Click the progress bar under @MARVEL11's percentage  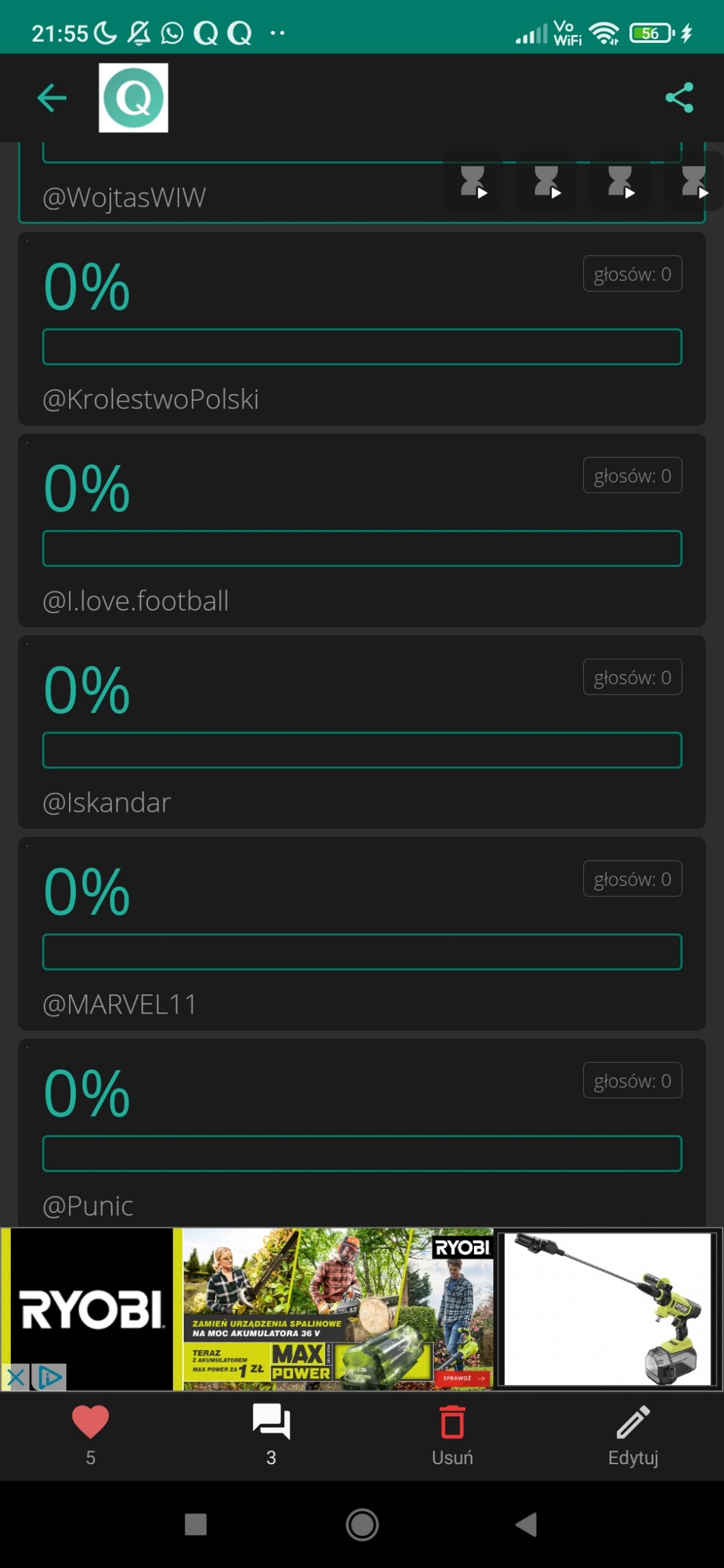(362, 951)
